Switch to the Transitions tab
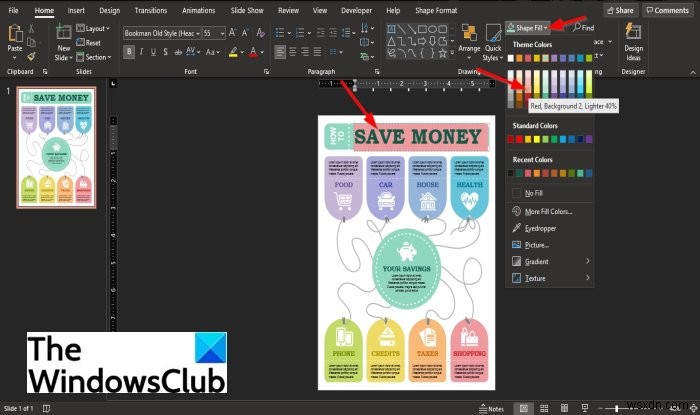The height and width of the screenshot is (415, 700). 151,10
